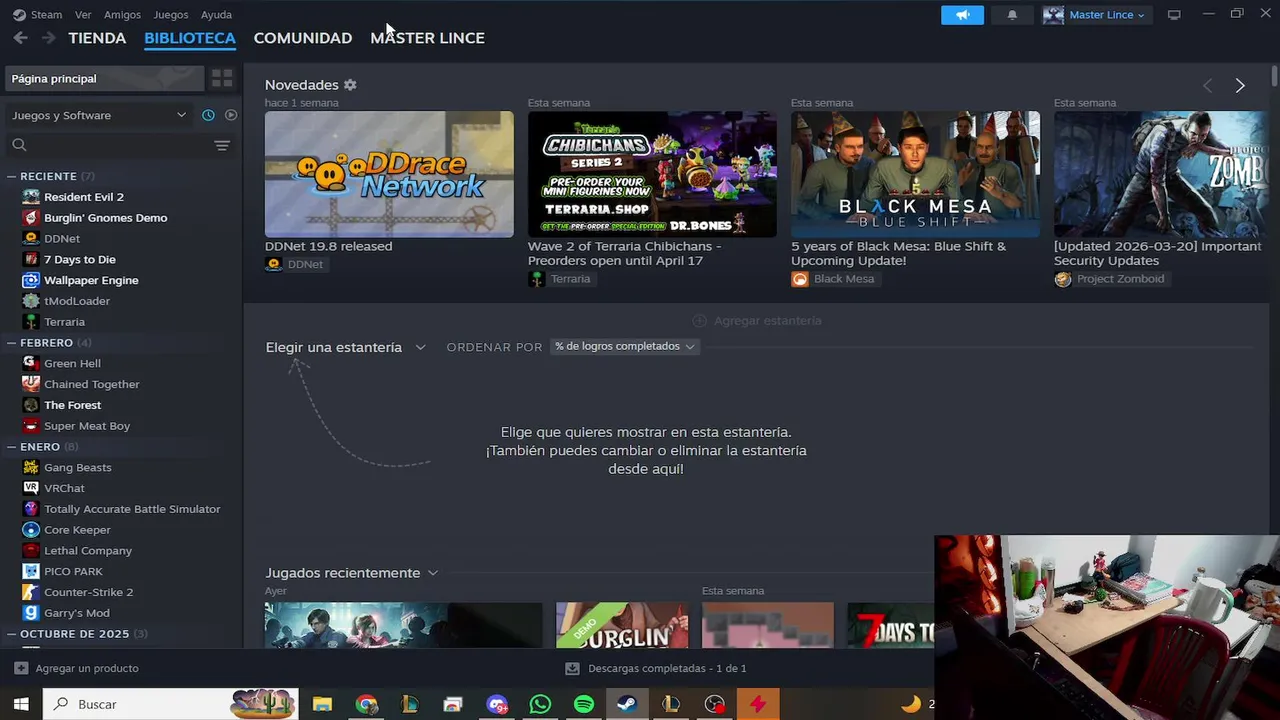Click the Steam announcements megaphone icon

click(962, 15)
